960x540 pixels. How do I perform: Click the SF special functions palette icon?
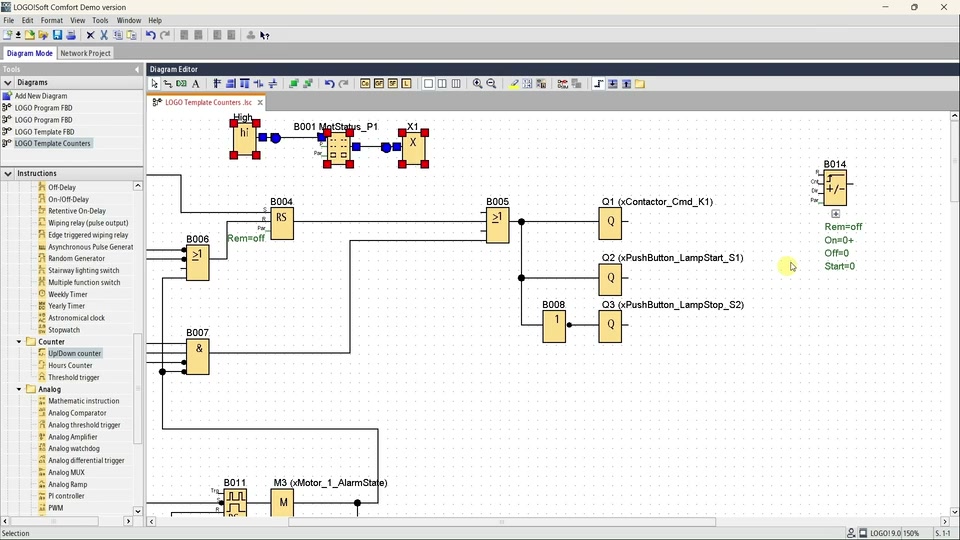(x=392, y=84)
